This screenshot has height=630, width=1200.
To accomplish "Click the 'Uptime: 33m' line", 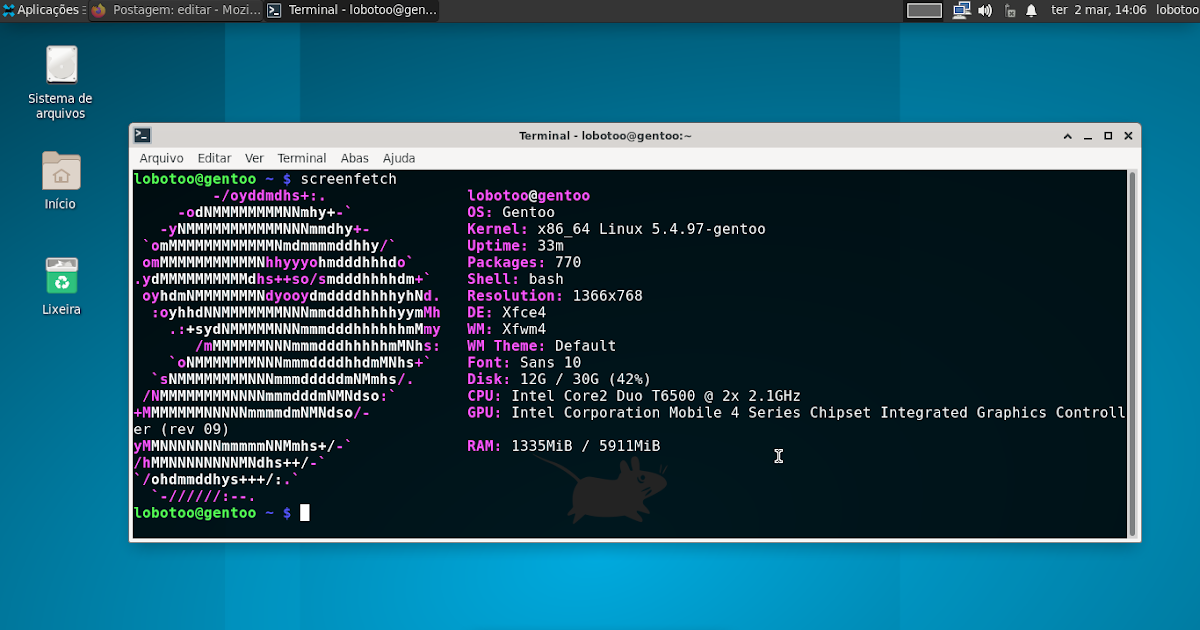I will [x=515, y=246].
